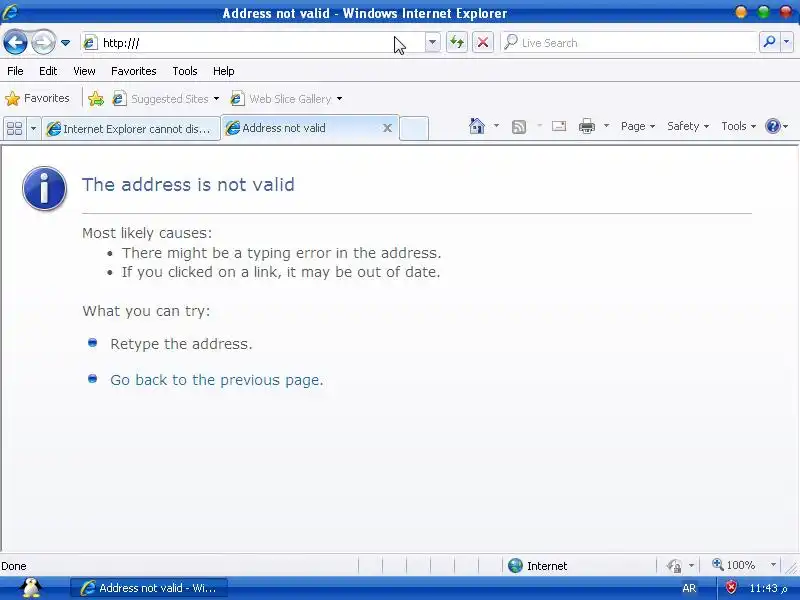Open a new blank tab

pos(413,128)
